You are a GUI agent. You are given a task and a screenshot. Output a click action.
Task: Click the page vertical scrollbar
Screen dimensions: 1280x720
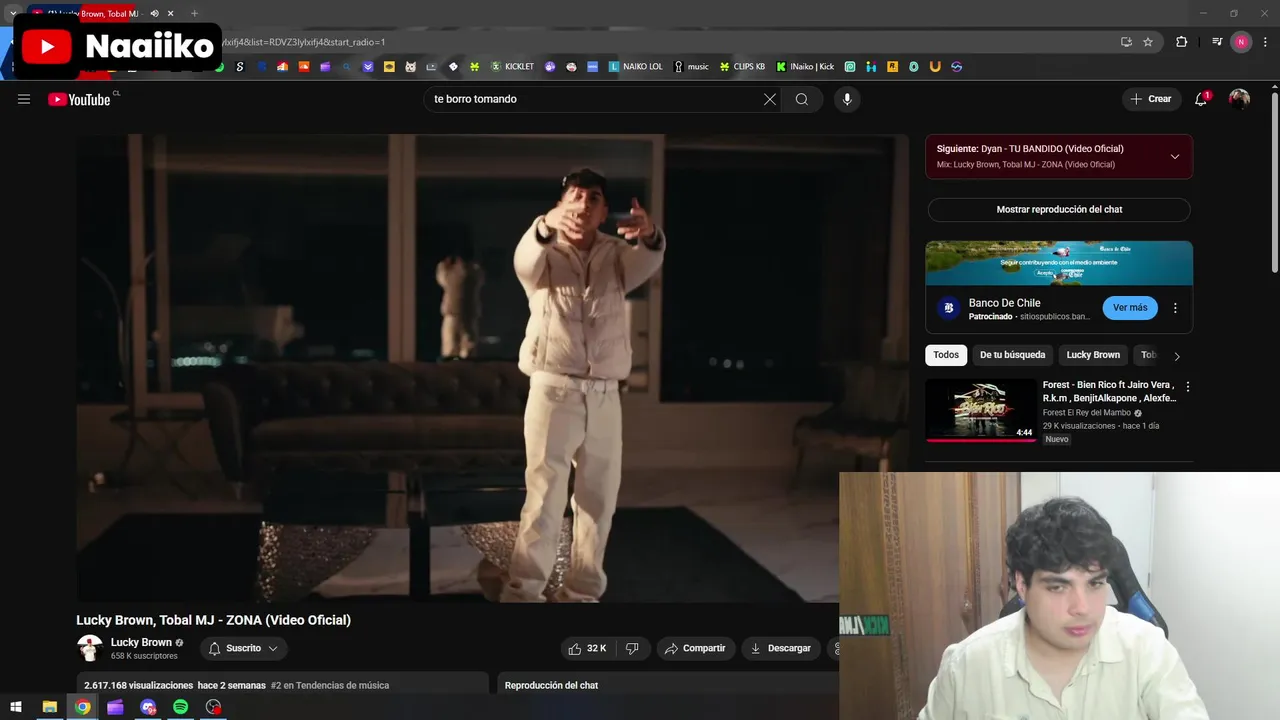1274,180
